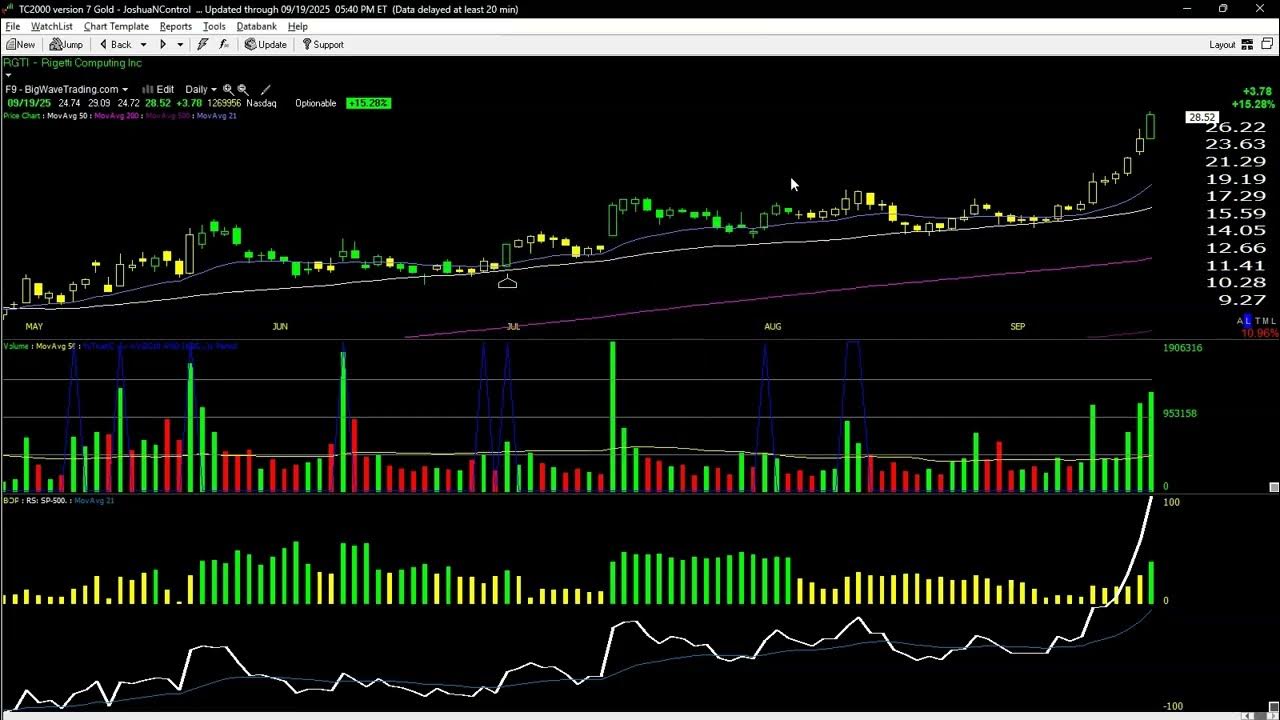Select the lightning bolt EasyScan icon
The height and width of the screenshot is (720, 1280).
202,44
